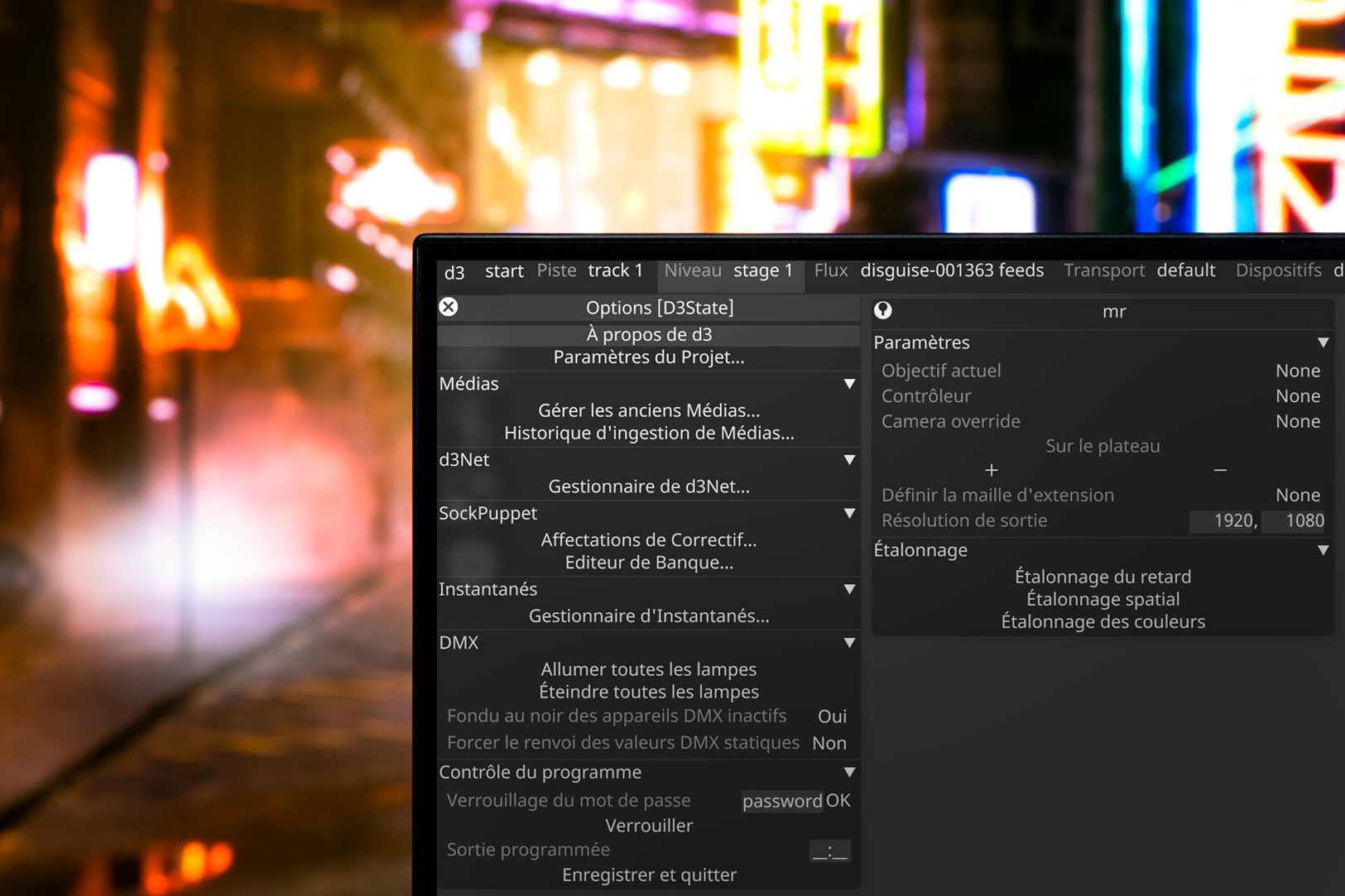Open Editeur de Banque
The width and height of the screenshot is (1345, 896).
[x=649, y=563]
